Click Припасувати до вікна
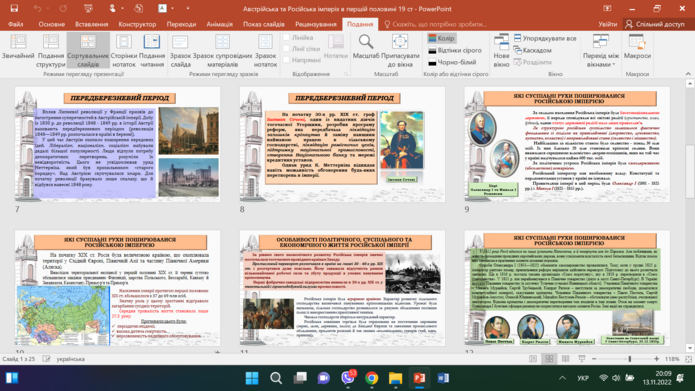 point(400,51)
